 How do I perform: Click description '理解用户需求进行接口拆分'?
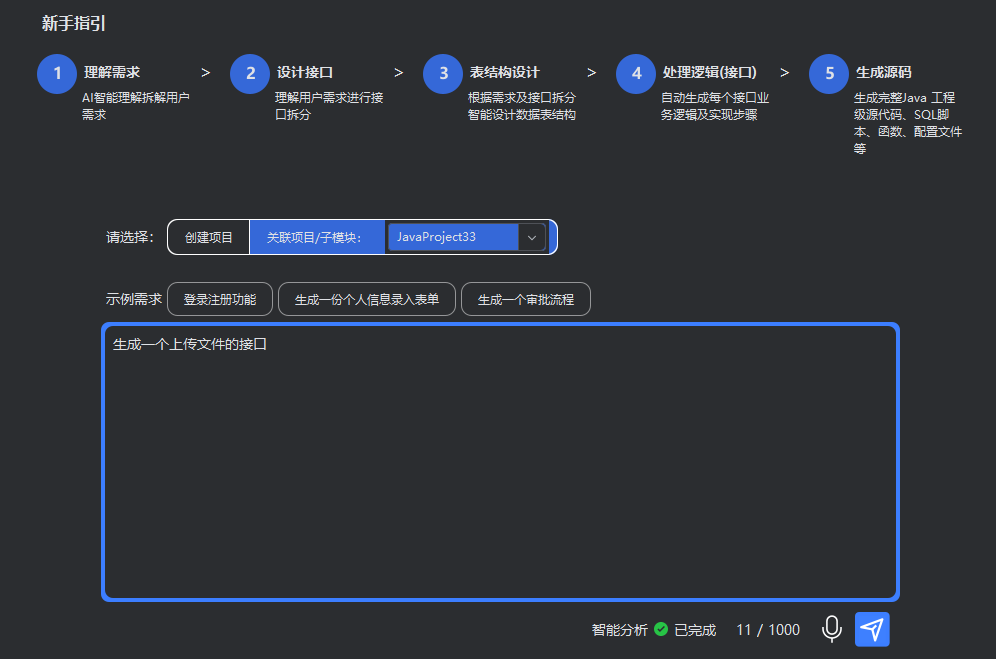(x=329, y=106)
